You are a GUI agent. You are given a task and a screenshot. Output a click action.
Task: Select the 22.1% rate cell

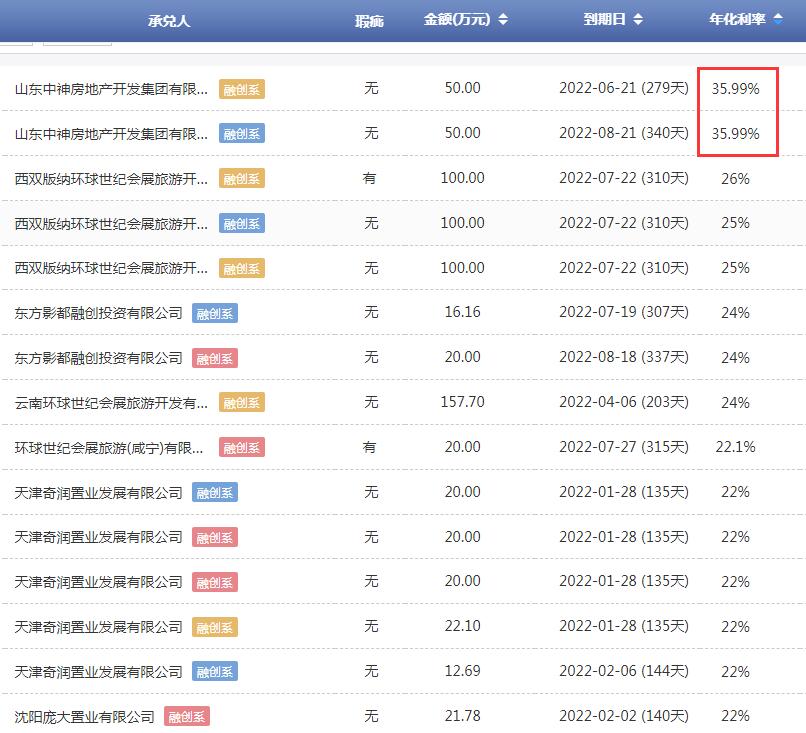[x=735, y=447]
